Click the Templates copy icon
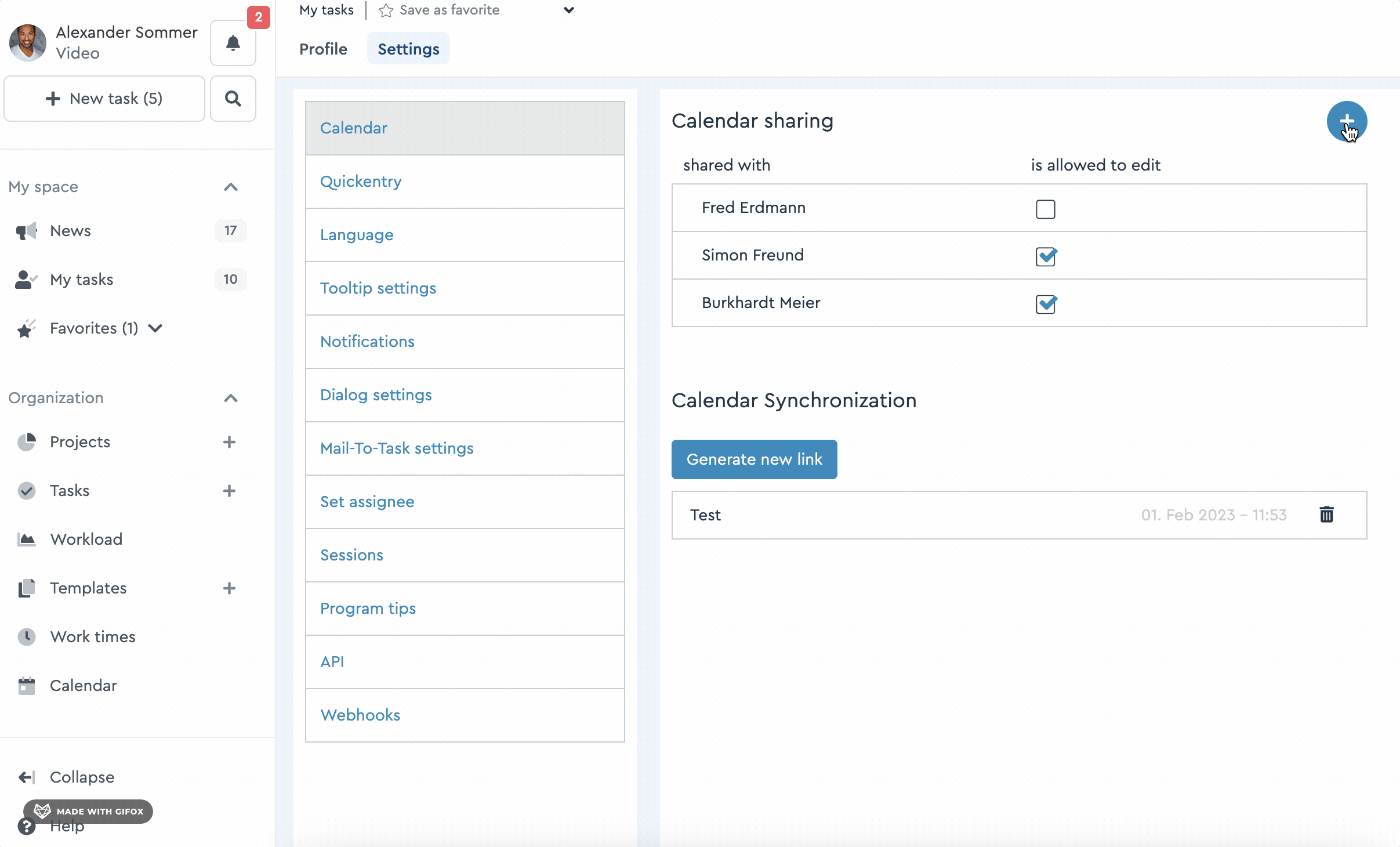 click(x=26, y=588)
